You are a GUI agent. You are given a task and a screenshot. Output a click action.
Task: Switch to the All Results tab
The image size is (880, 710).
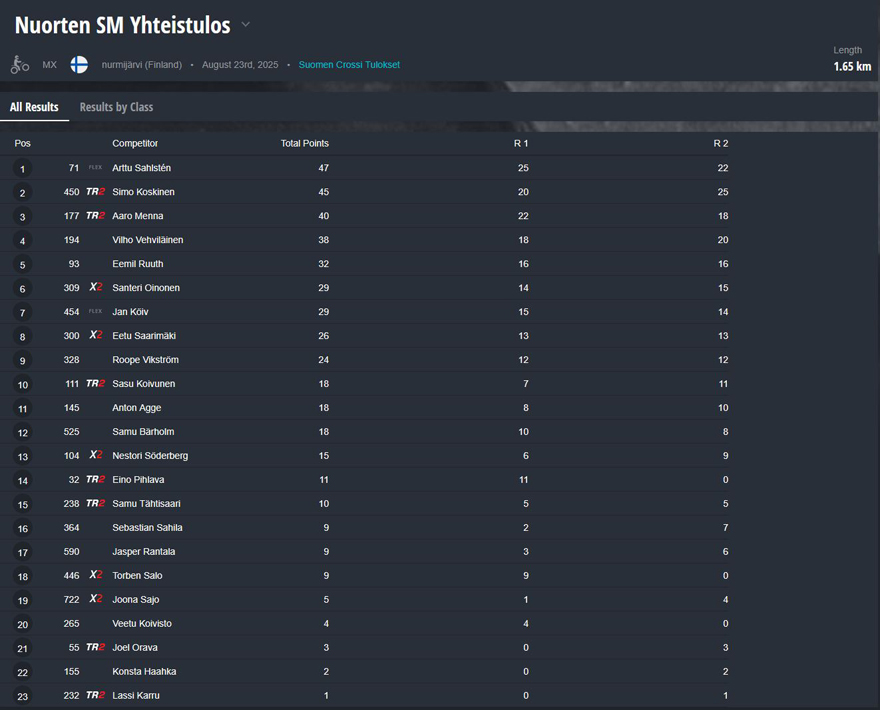point(34,107)
